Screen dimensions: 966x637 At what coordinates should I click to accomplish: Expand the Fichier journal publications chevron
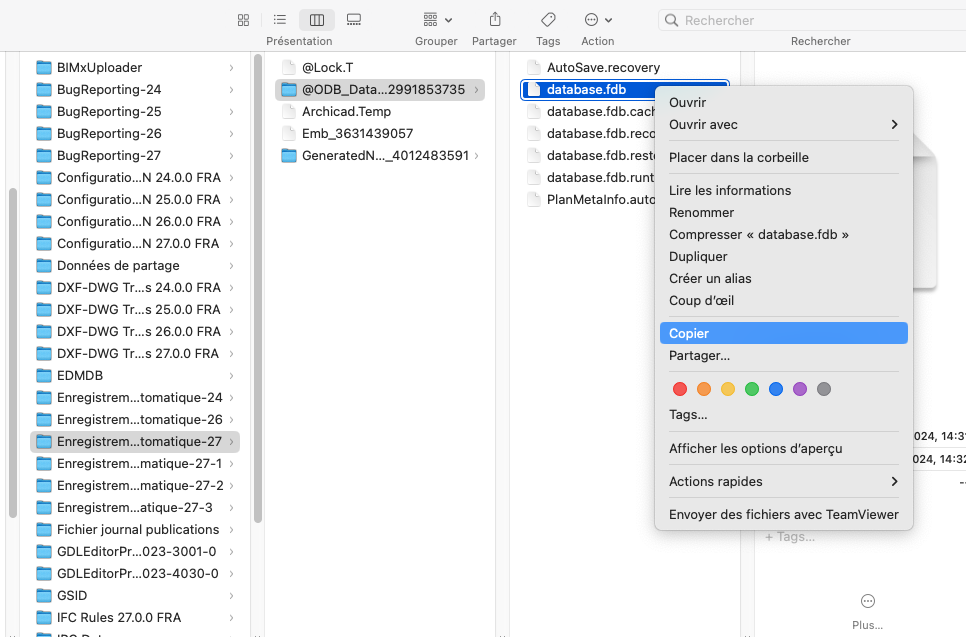[231, 530]
